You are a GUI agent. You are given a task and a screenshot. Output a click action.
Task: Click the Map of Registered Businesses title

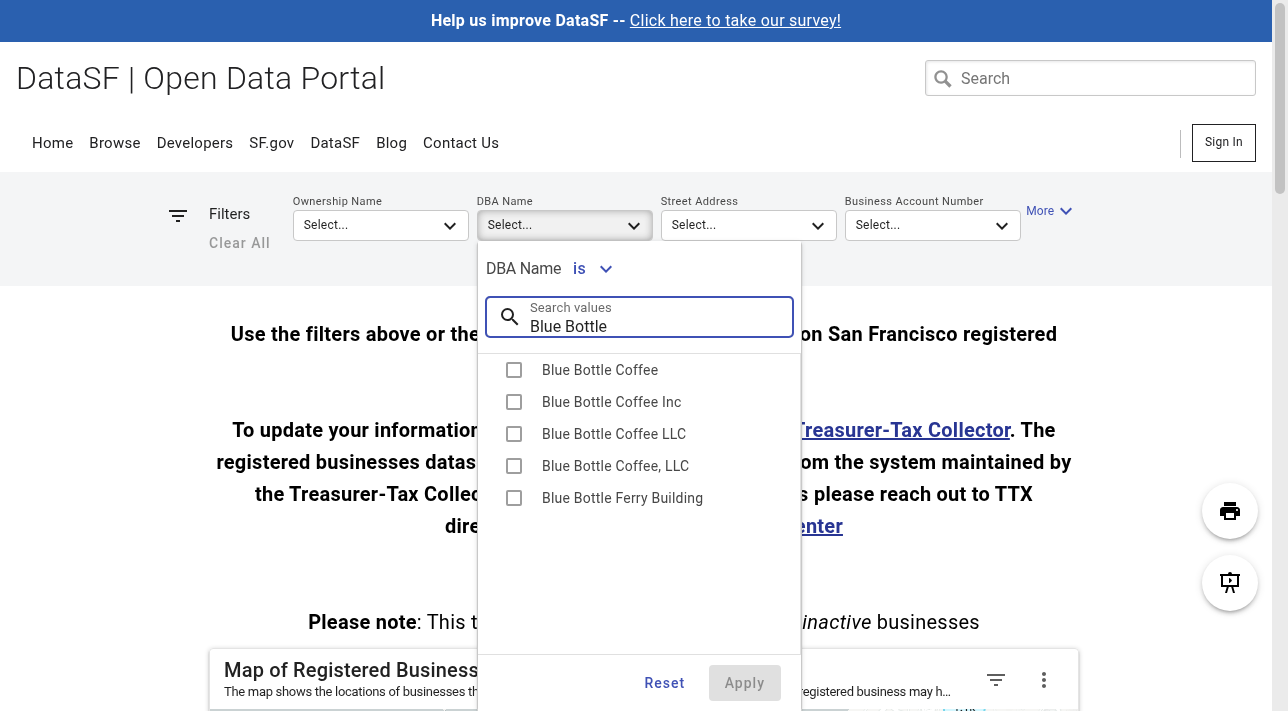[x=351, y=670]
